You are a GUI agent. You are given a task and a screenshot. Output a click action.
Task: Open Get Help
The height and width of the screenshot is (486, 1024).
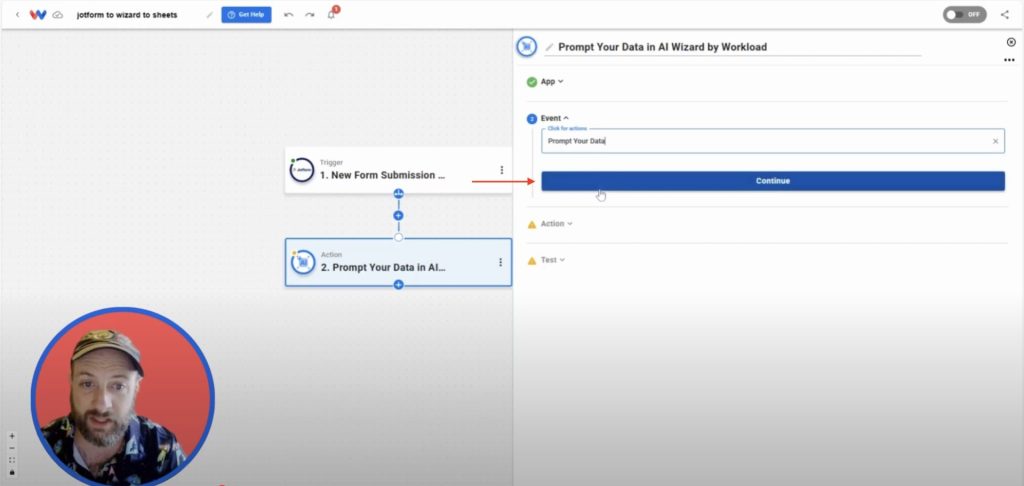click(x=246, y=14)
